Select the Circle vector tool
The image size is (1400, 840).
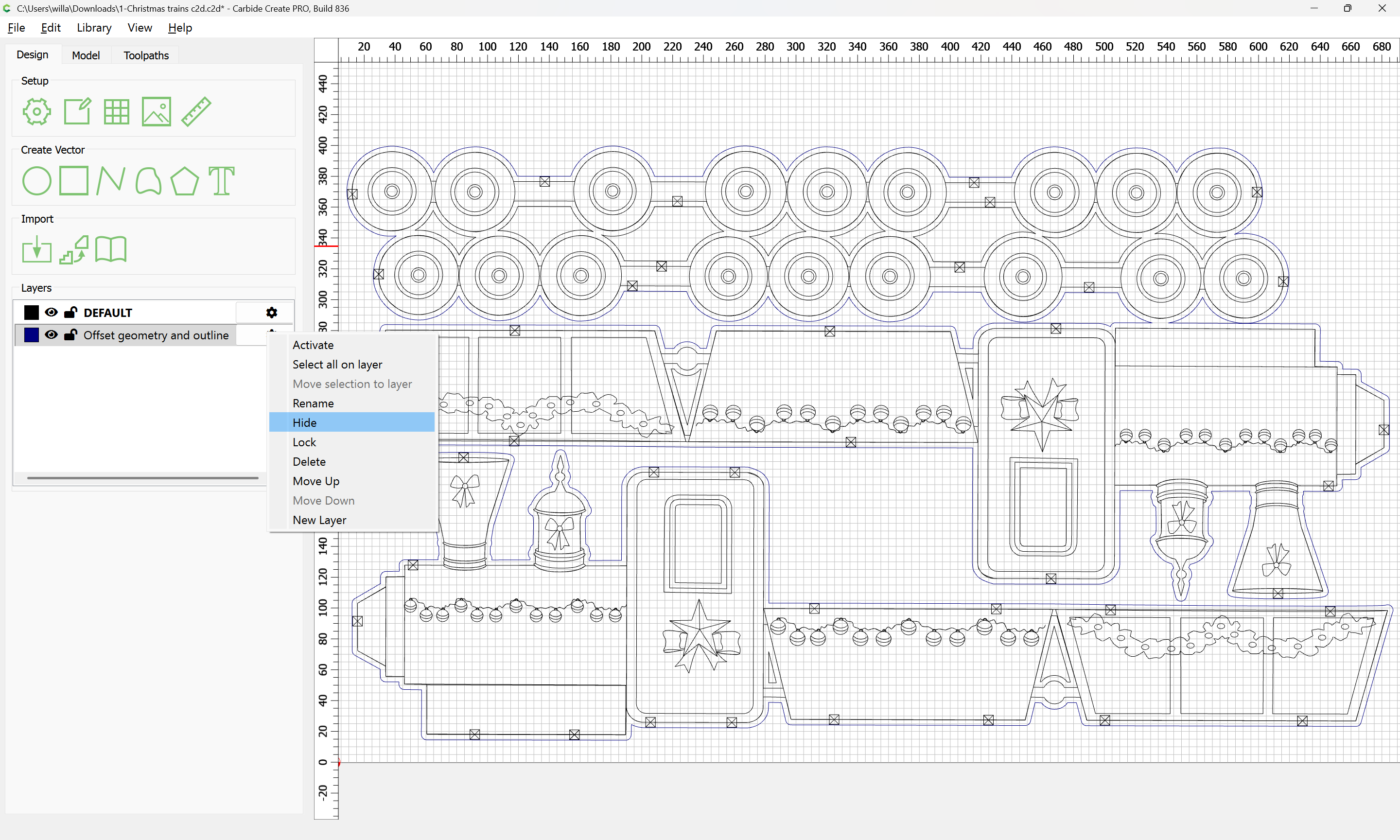[x=37, y=181]
